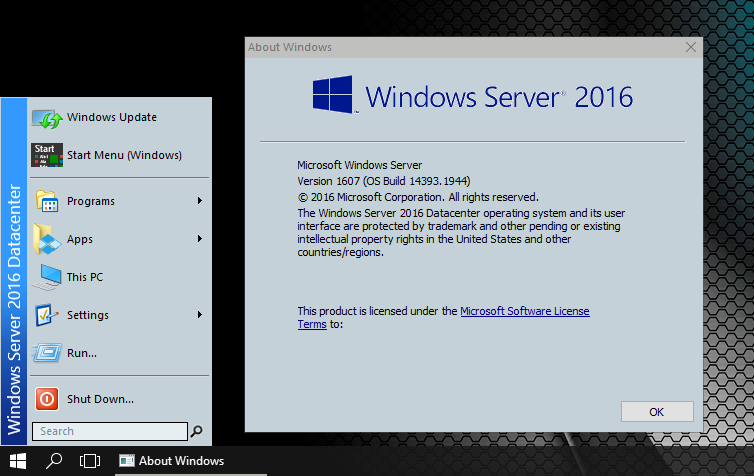
Task: Choose the Shut Down... label
Action: pos(101,399)
